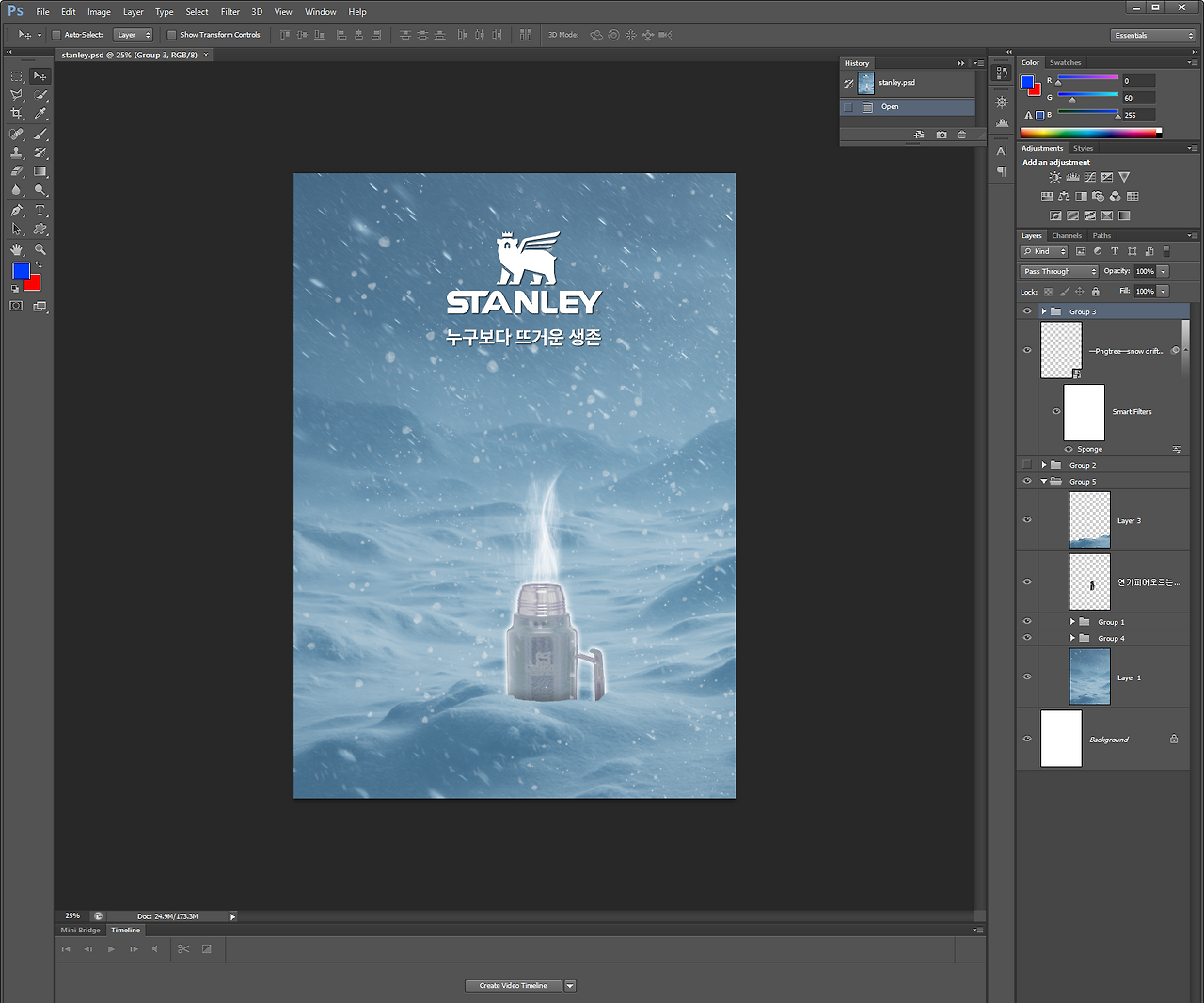The height and width of the screenshot is (1003, 1204).
Task: Select the Open history state
Action: click(890, 107)
